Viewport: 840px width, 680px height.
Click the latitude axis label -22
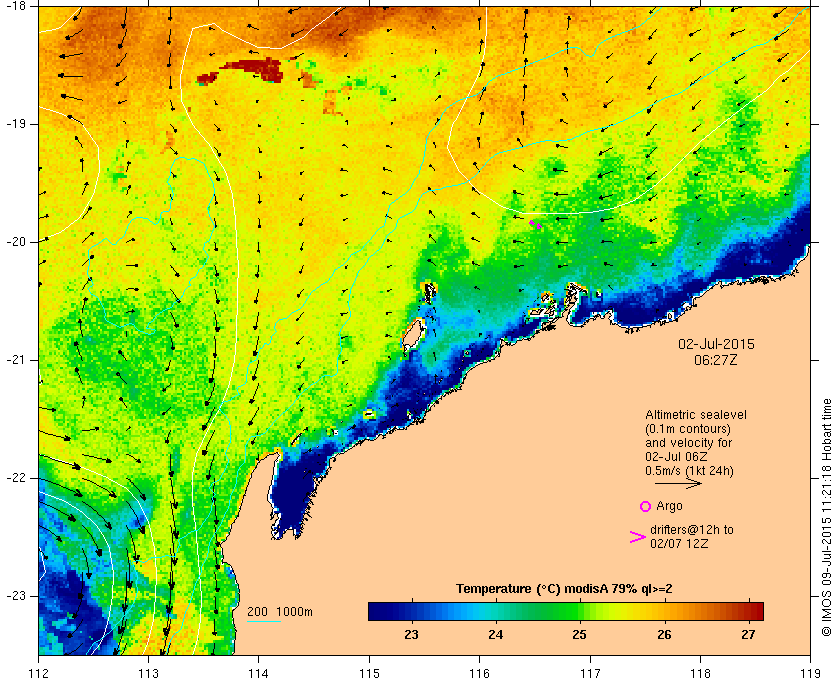(x=15, y=477)
